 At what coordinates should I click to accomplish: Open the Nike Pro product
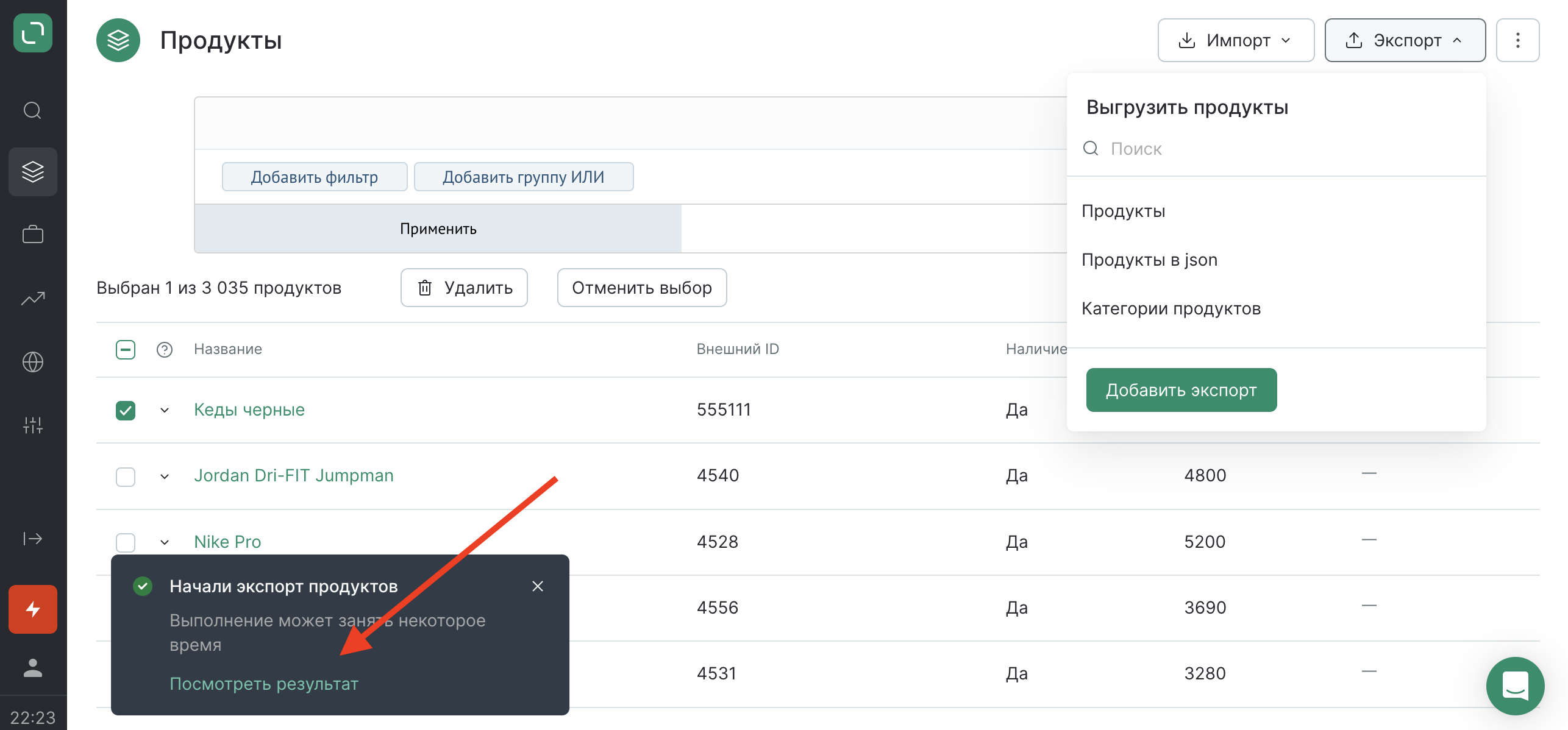[x=227, y=542]
